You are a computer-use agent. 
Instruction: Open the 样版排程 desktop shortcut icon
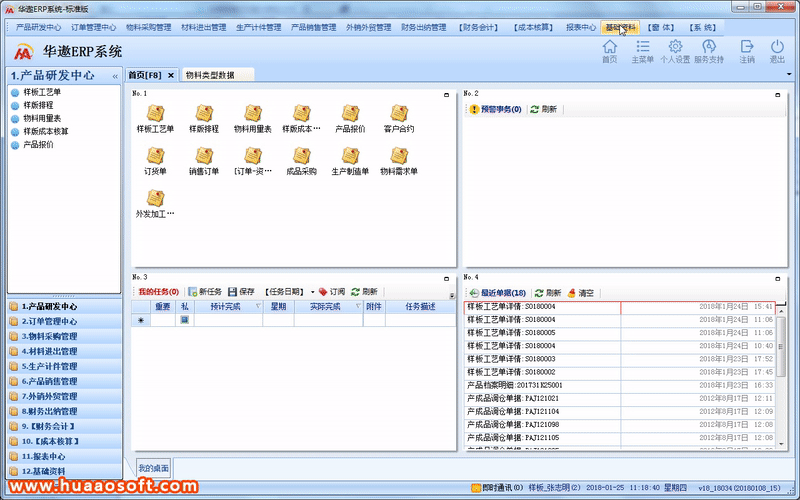coord(204,118)
